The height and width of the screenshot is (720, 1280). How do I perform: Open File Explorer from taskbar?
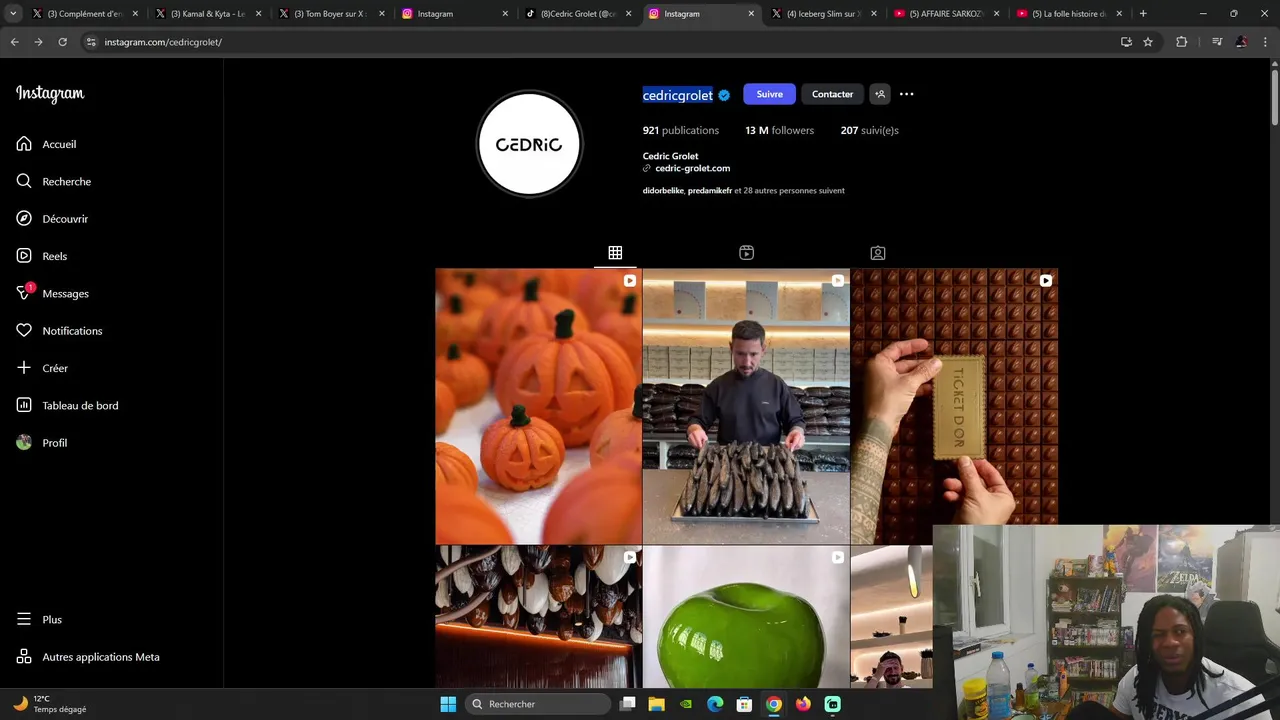click(657, 704)
